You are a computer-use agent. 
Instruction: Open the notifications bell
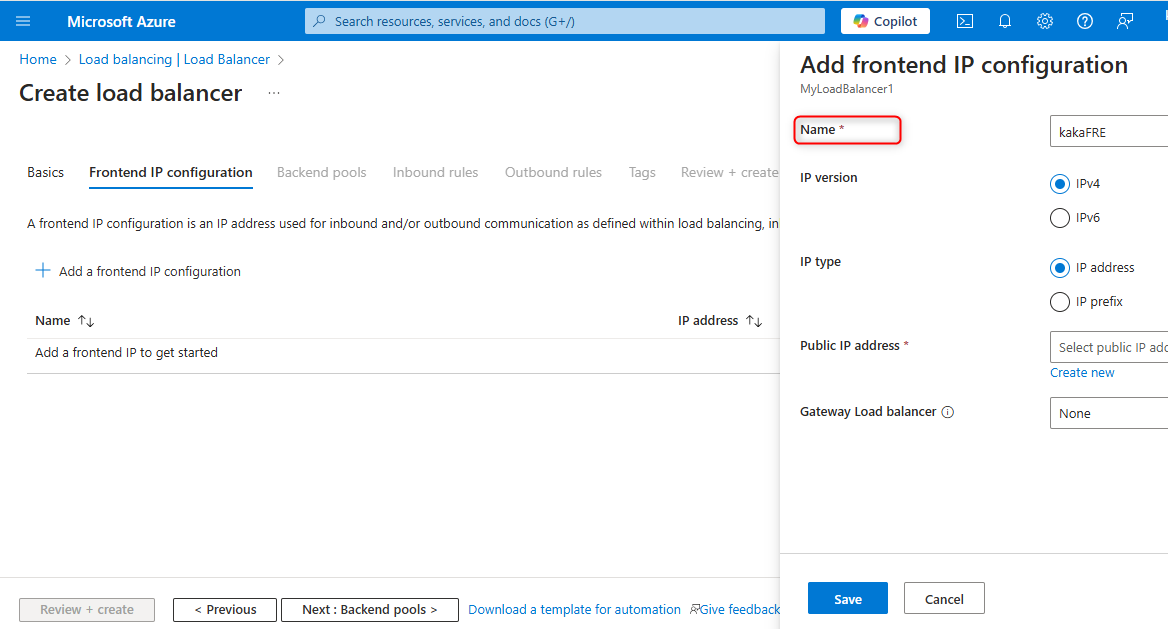point(1005,21)
